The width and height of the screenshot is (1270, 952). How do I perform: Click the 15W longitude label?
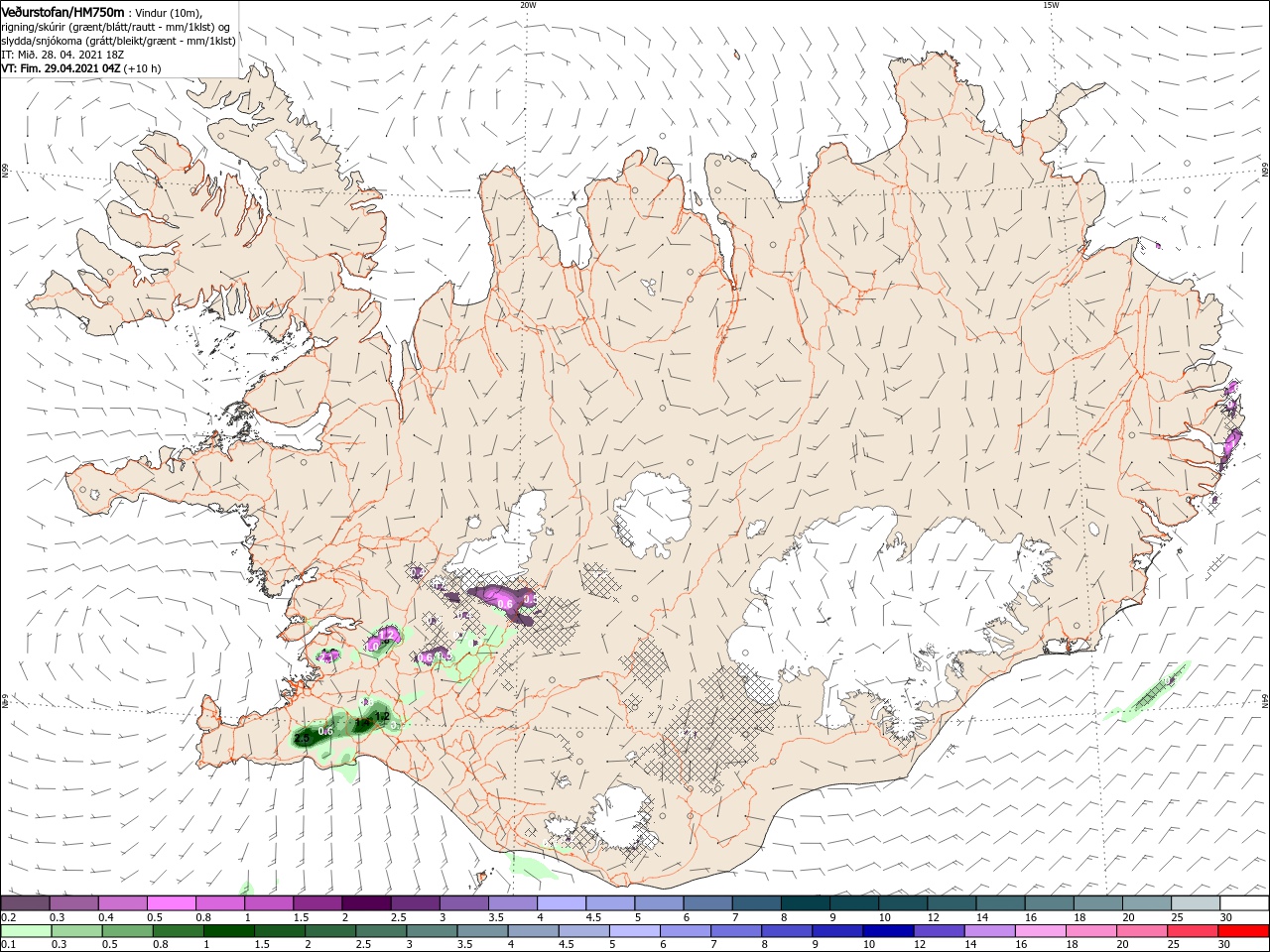(x=1051, y=5)
